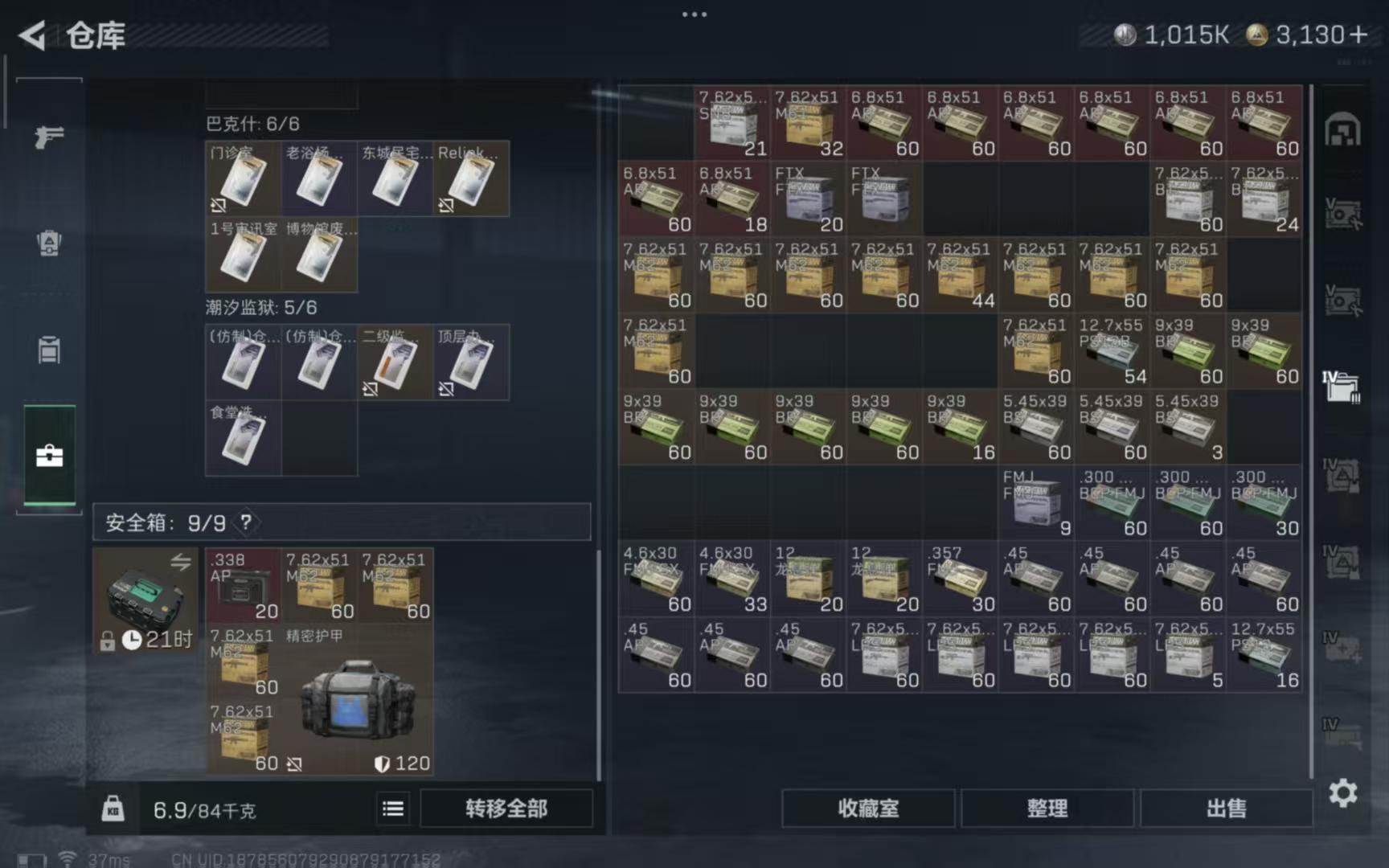Click the 37ms ping readout

109,860
